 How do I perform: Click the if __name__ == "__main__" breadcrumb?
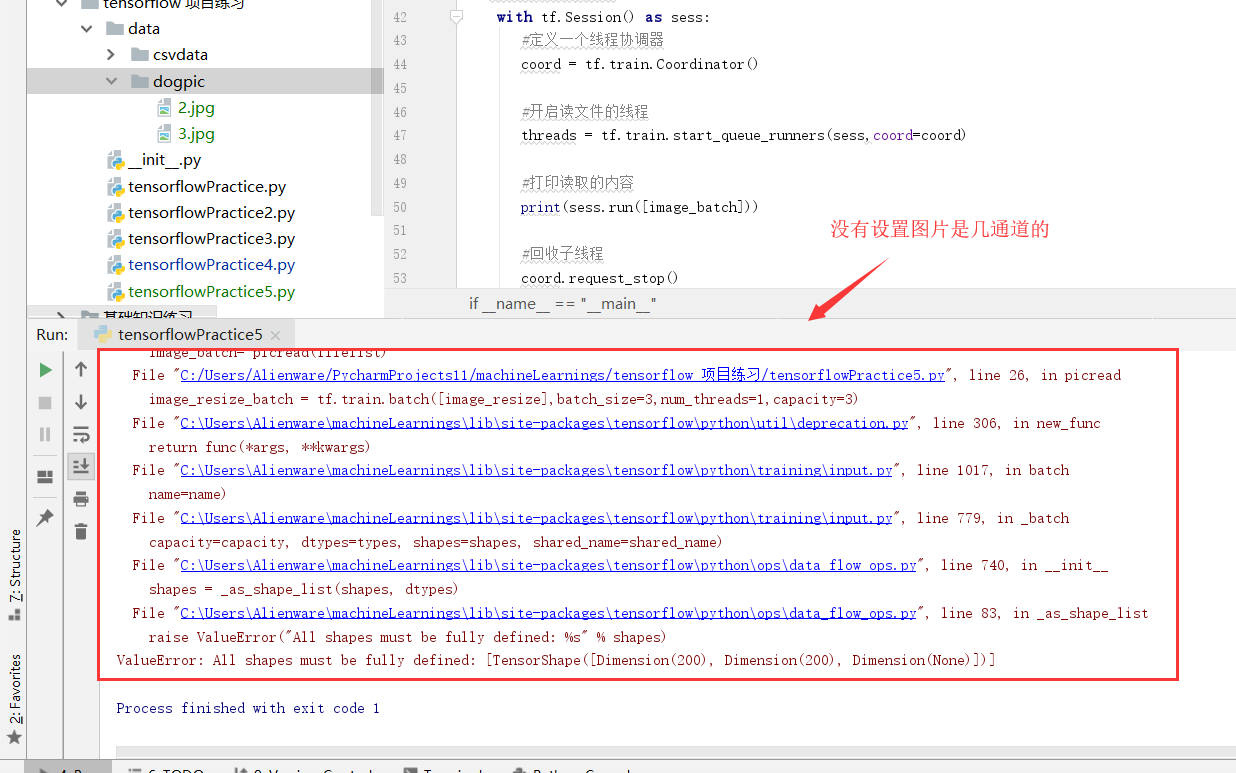pos(563,303)
